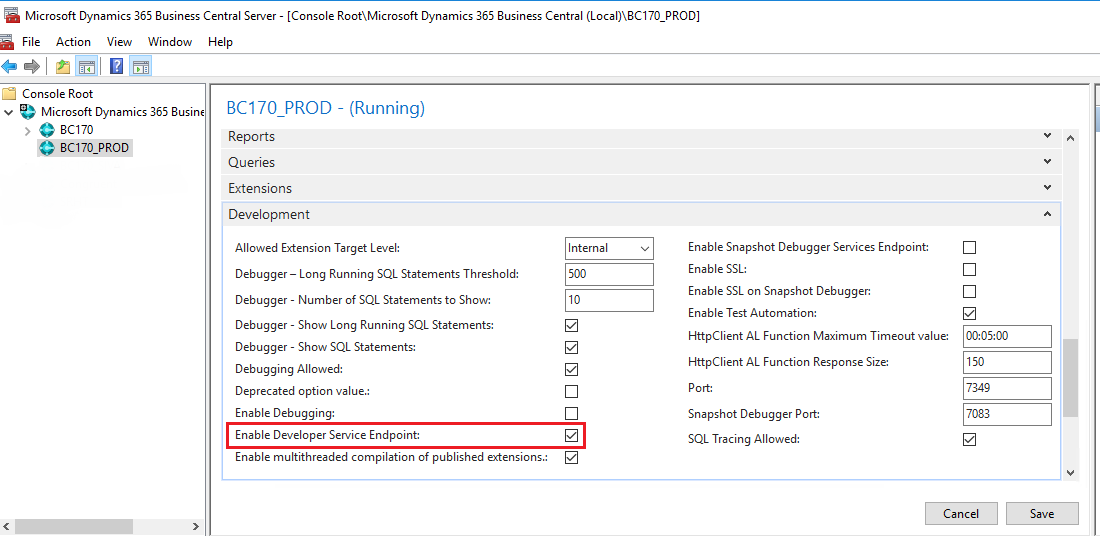This screenshot has height=539, width=1100.
Task: Click the Reports section header
Action: pos(640,136)
